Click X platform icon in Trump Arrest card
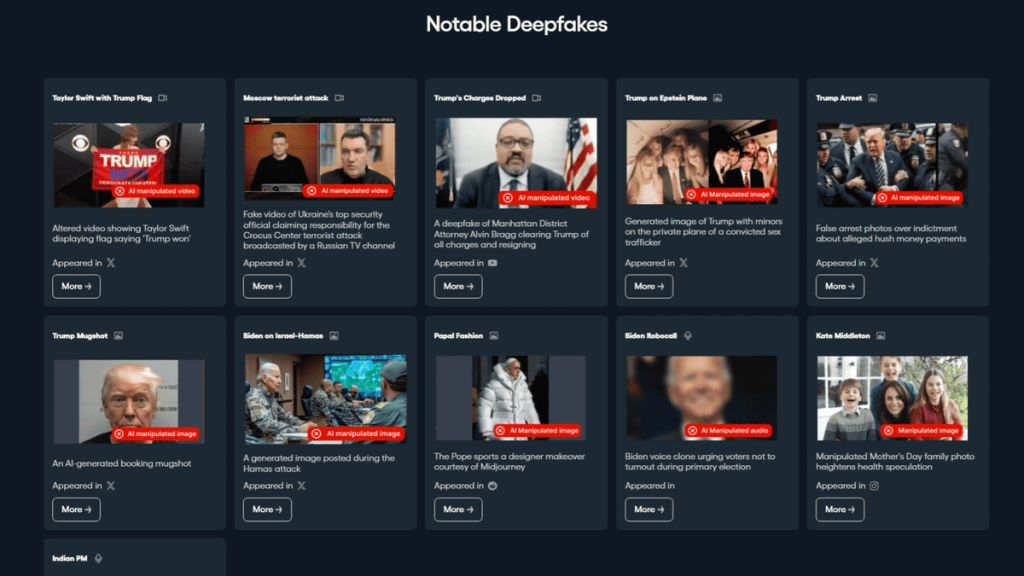This screenshot has width=1024, height=576. 874,263
